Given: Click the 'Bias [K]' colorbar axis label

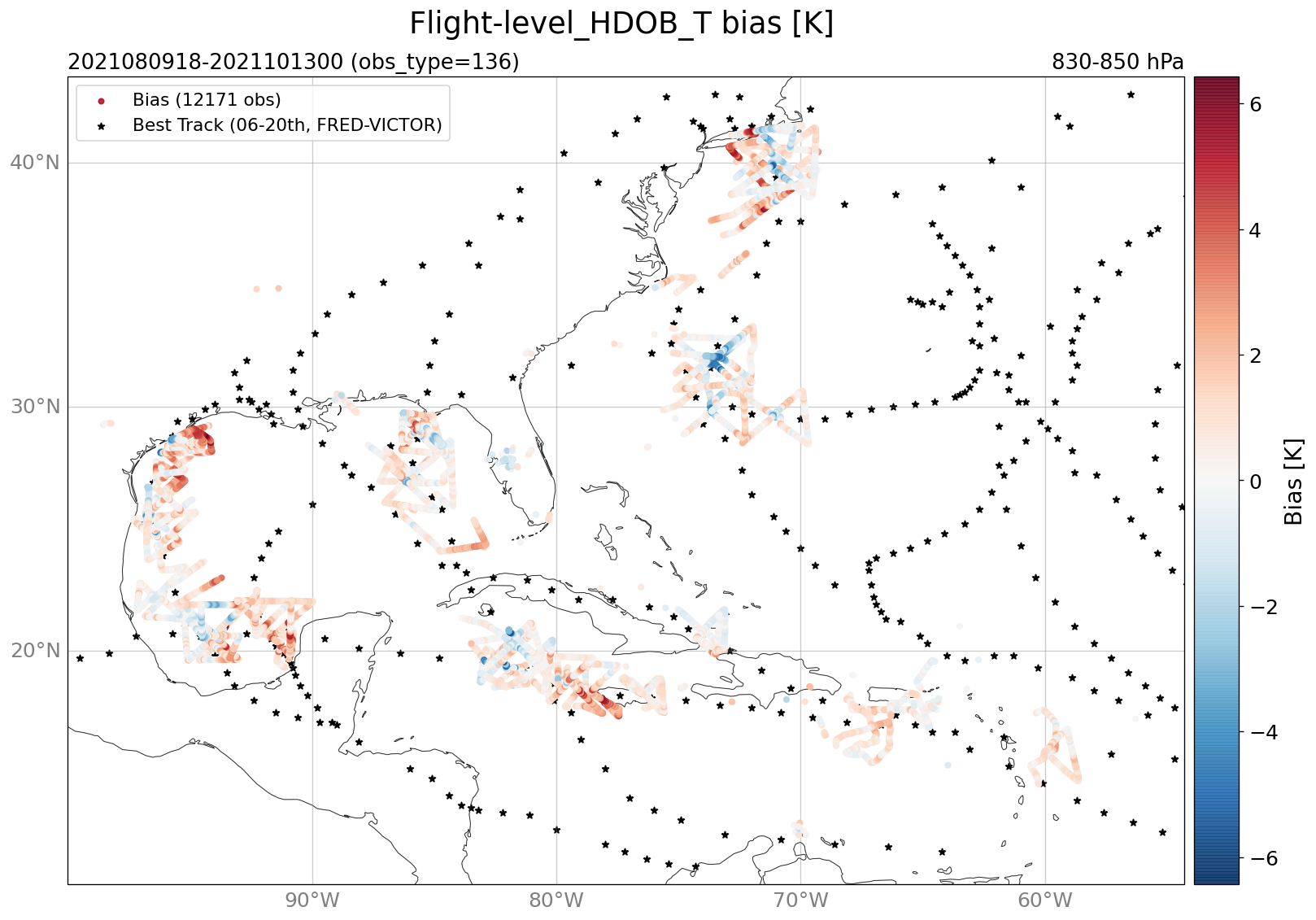Looking at the screenshot, I should coord(1292,482).
